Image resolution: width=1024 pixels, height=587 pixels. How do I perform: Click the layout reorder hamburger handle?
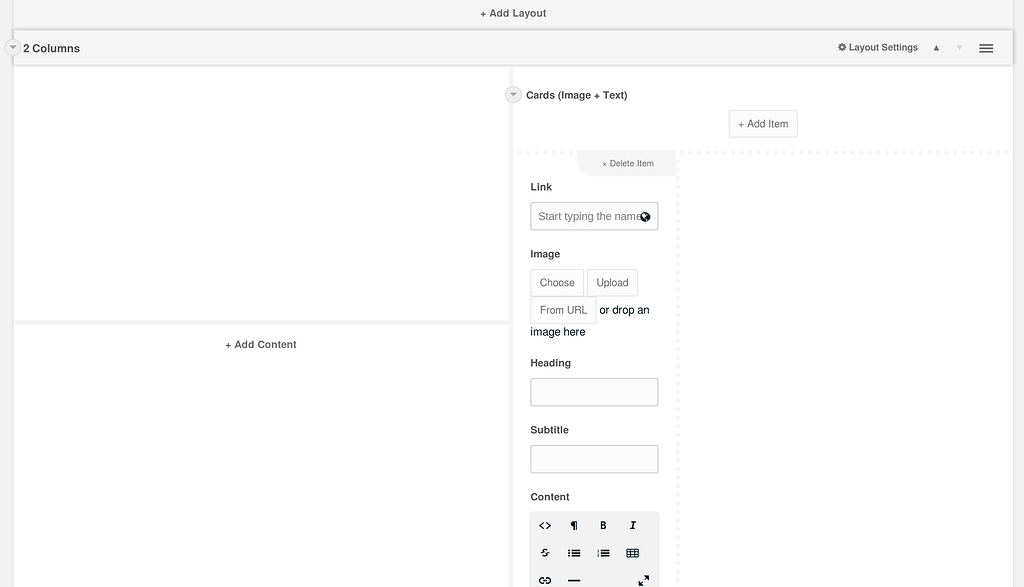[986, 48]
